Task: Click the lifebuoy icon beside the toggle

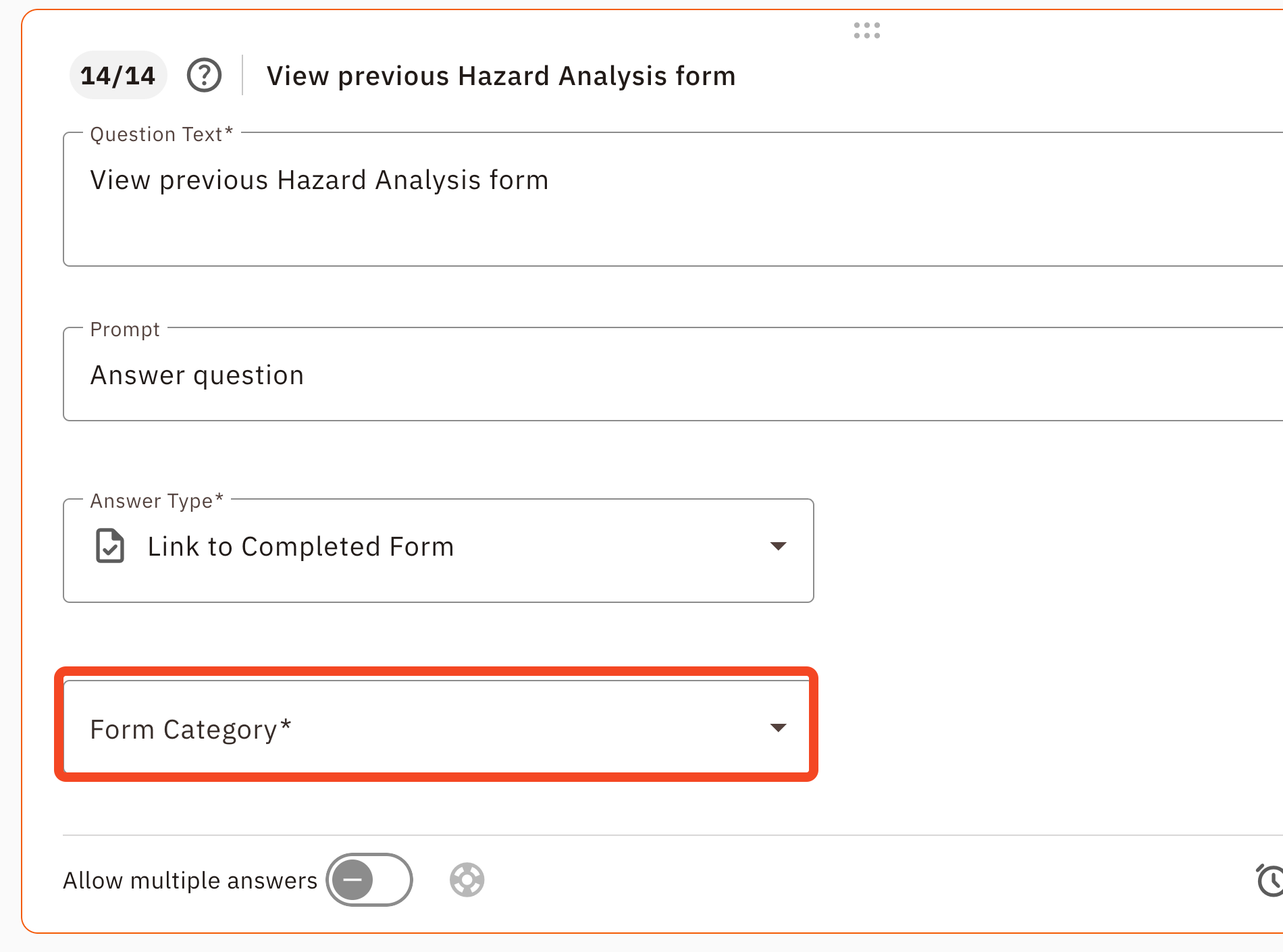Action: click(x=467, y=880)
